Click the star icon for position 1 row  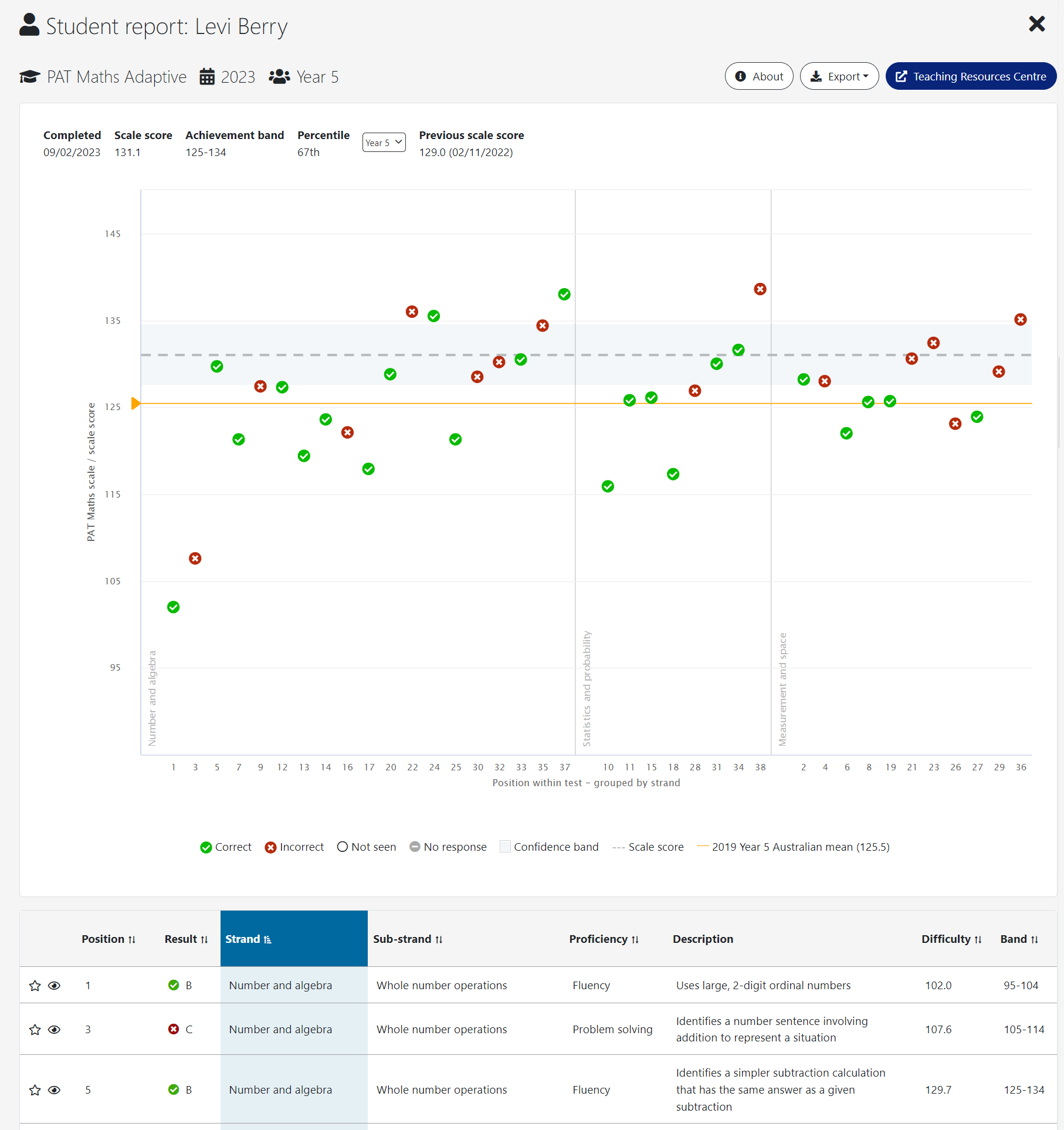click(35, 986)
